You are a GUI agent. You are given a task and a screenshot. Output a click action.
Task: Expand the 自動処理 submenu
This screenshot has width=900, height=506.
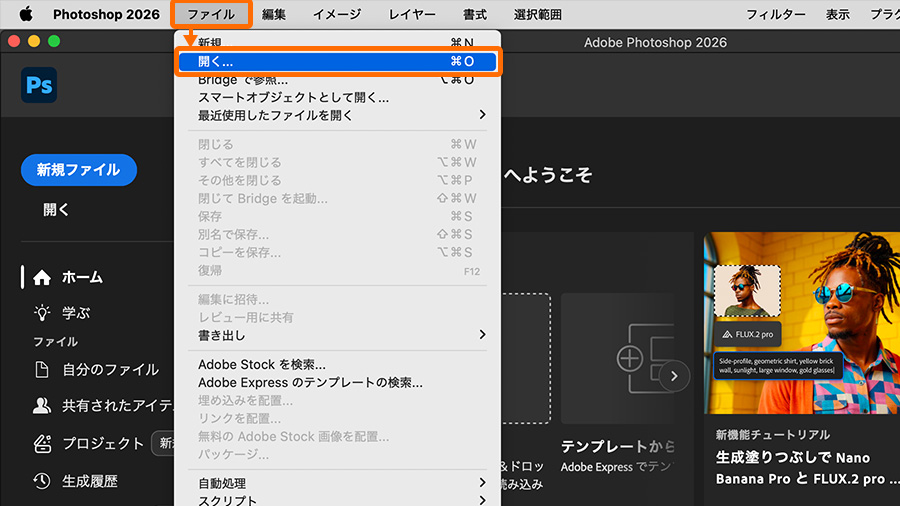click(x=338, y=483)
